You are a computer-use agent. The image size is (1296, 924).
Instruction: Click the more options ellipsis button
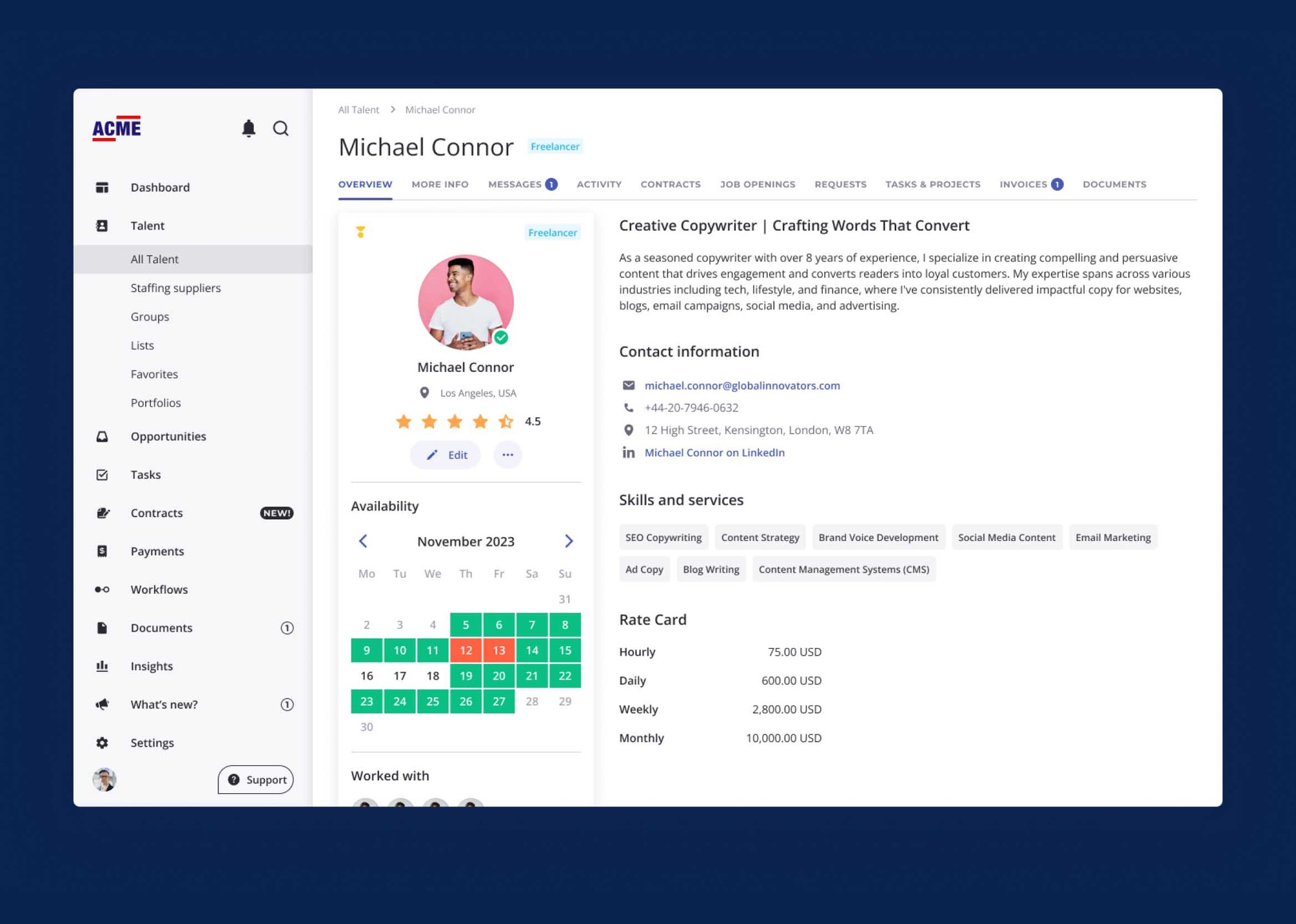pyautogui.click(x=507, y=455)
